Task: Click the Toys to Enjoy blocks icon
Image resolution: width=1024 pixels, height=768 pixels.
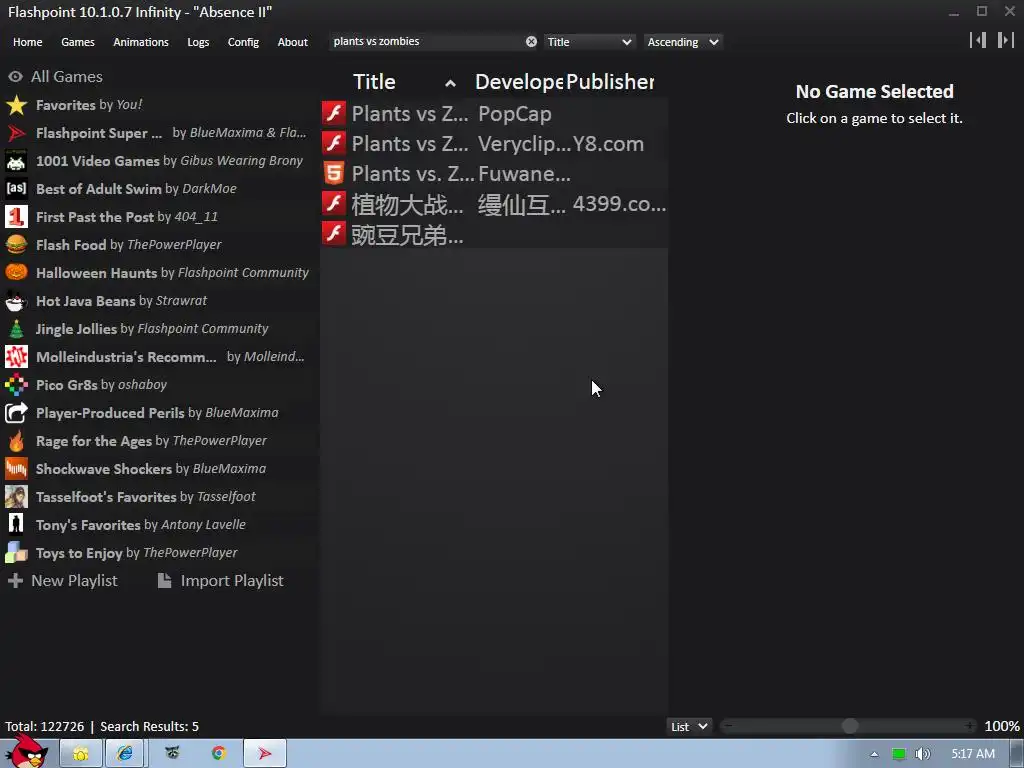Action: 16,553
